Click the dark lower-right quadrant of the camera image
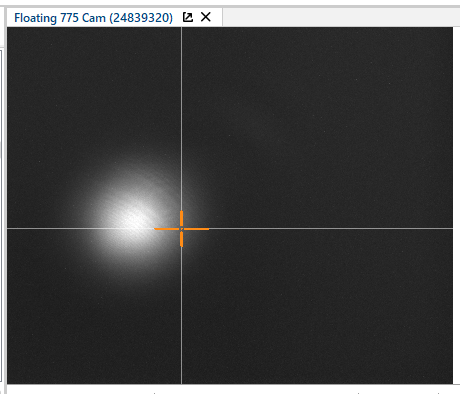This screenshot has width=460, height=394. (x=317, y=307)
